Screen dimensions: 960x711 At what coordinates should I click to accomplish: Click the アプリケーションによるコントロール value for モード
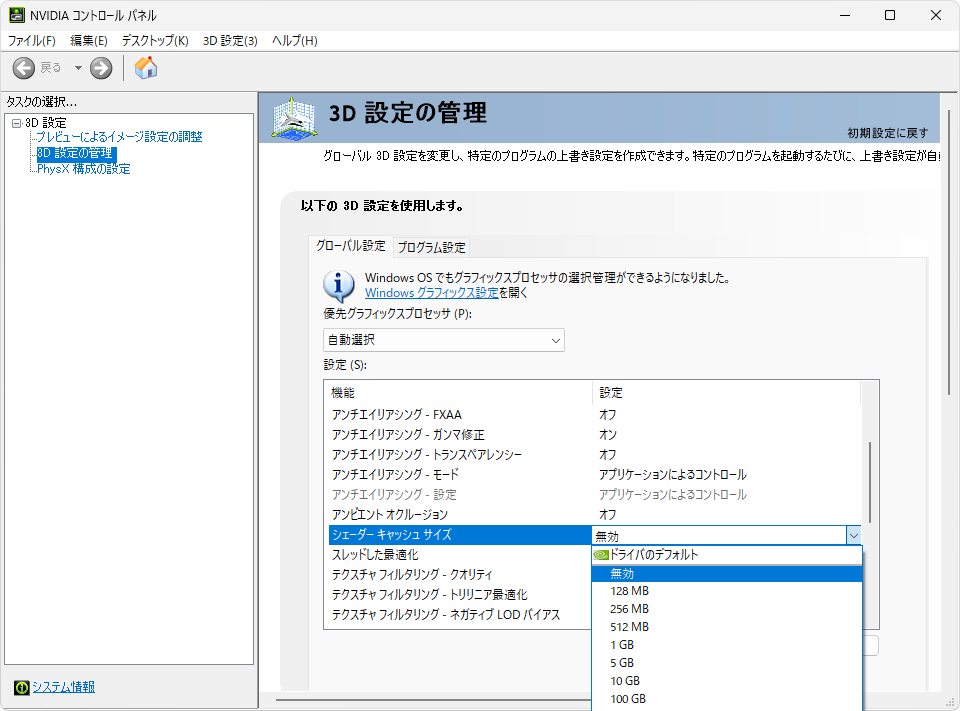click(673, 475)
